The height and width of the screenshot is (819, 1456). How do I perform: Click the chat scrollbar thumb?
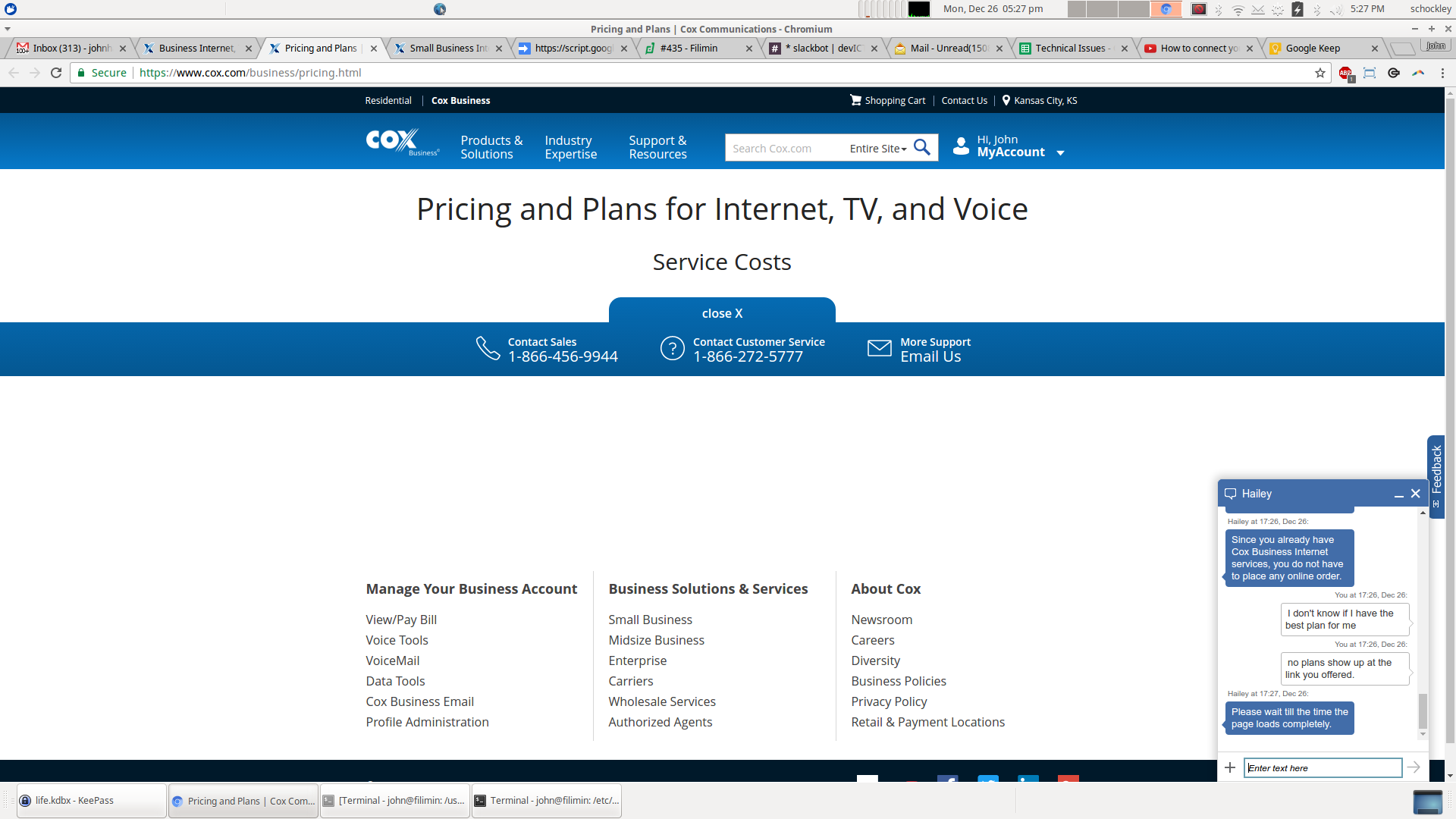pyautogui.click(x=1423, y=711)
